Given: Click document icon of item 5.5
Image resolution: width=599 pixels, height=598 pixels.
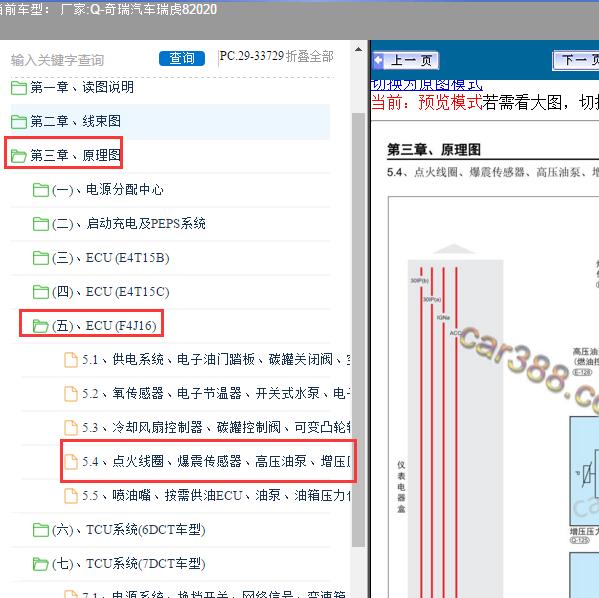Looking at the screenshot, I should click(x=71, y=496).
